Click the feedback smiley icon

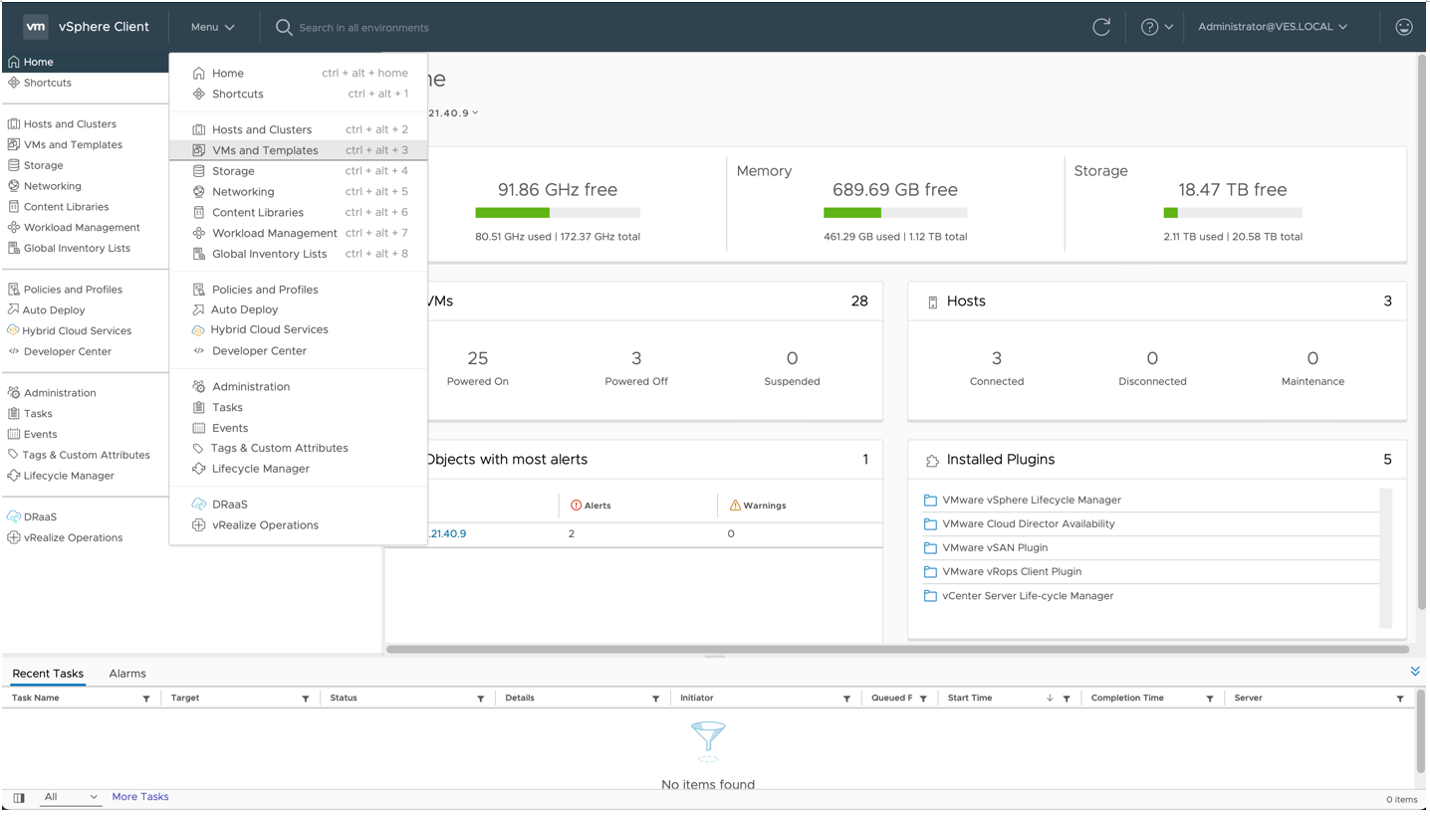1405,27
